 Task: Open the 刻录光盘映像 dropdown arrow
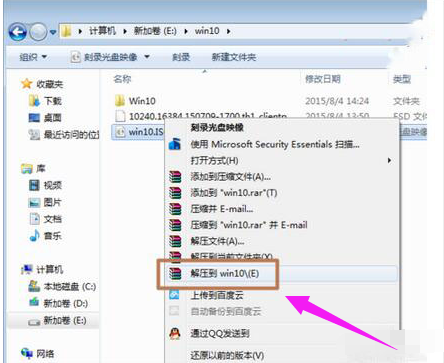(147, 57)
